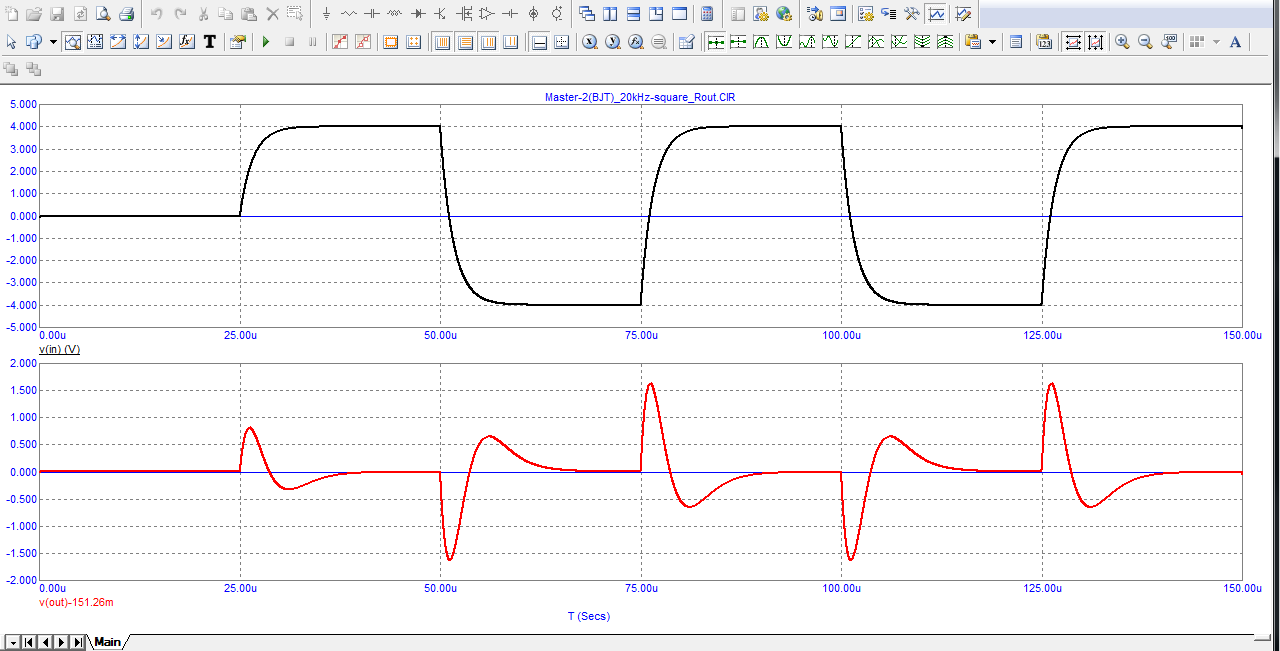Viewport: 1280px width, 651px height.
Task: Switch to the Main tab
Action: click(x=108, y=642)
